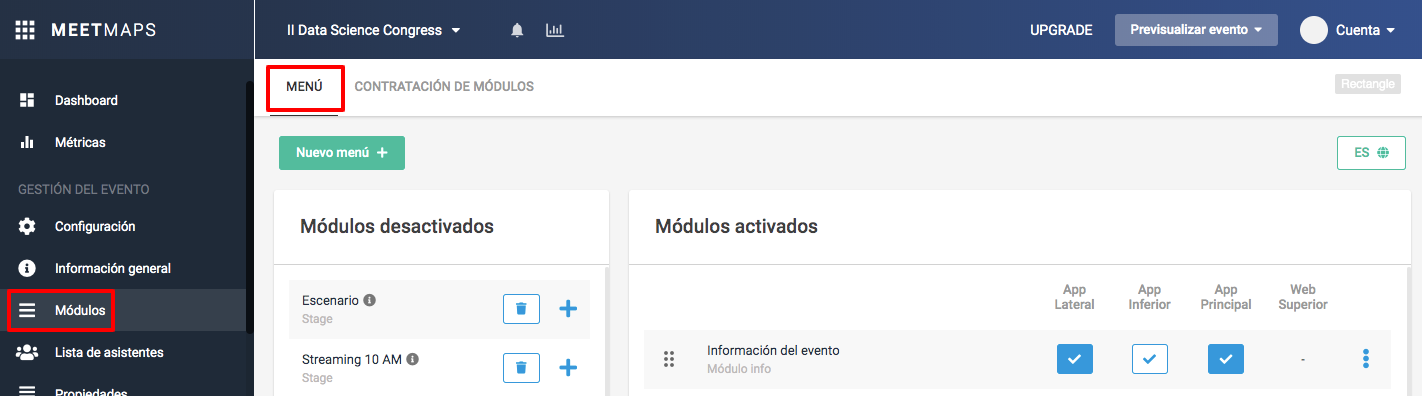
Task: Open the bar chart statistics icon in header
Action: tap(555, 30)
